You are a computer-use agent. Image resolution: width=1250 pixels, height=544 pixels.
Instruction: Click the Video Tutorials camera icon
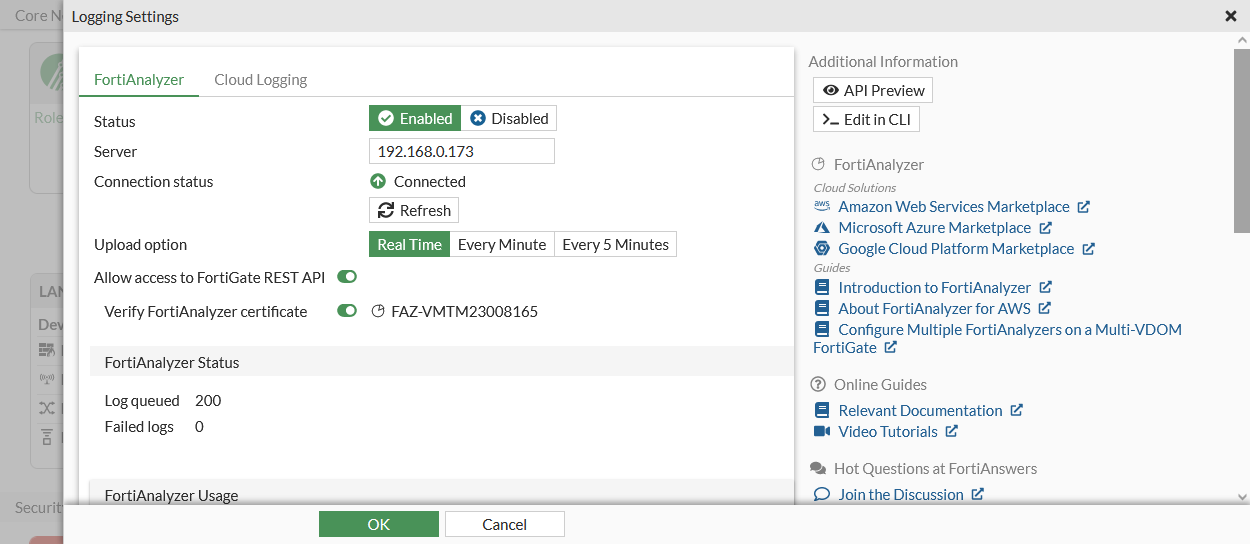pyautogui.click(x=822, y=431)
